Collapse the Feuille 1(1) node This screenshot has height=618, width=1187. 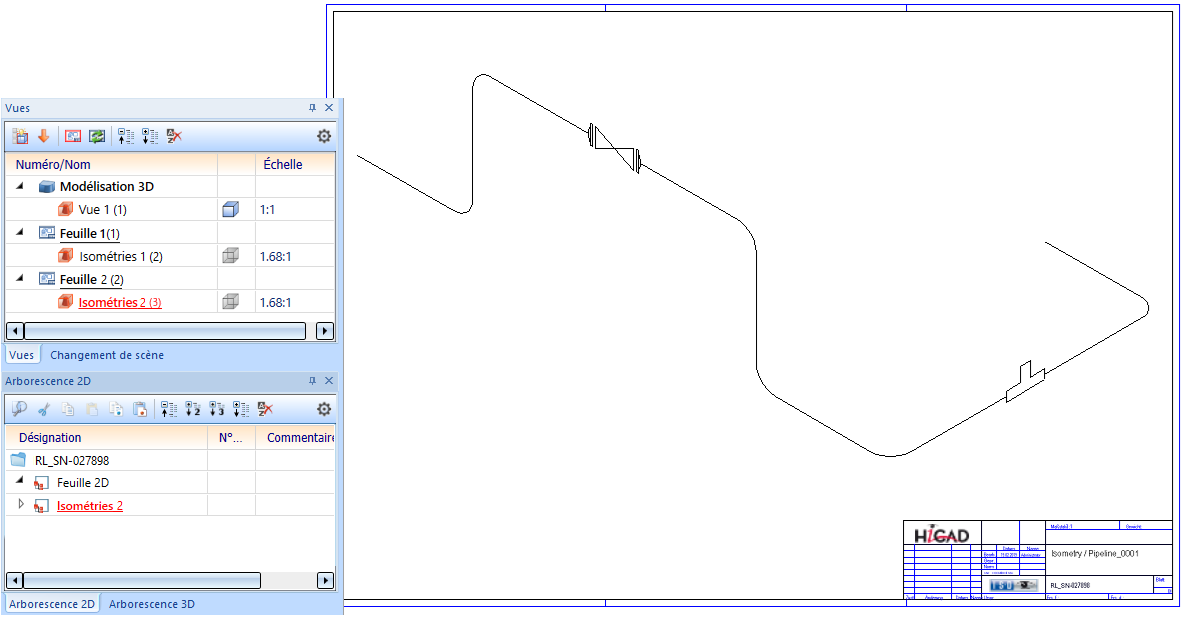20,233
